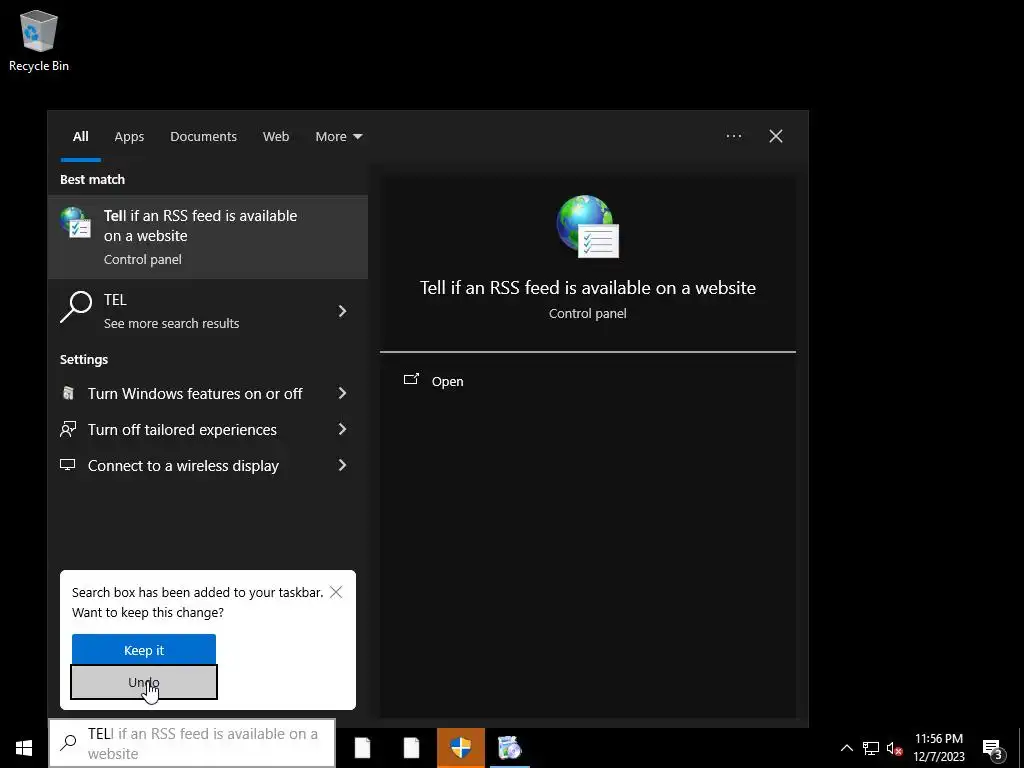
Task: Expand the Windows features result chevron
Action: click(342, 393)
